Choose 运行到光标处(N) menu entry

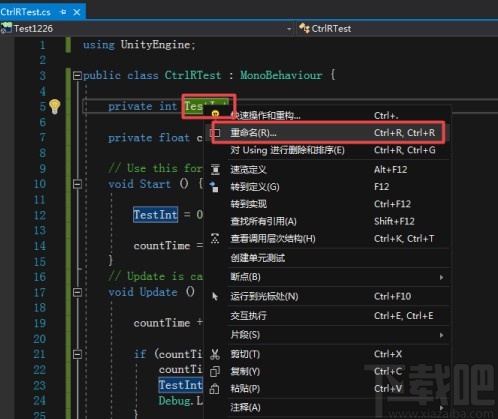point(327,296)
